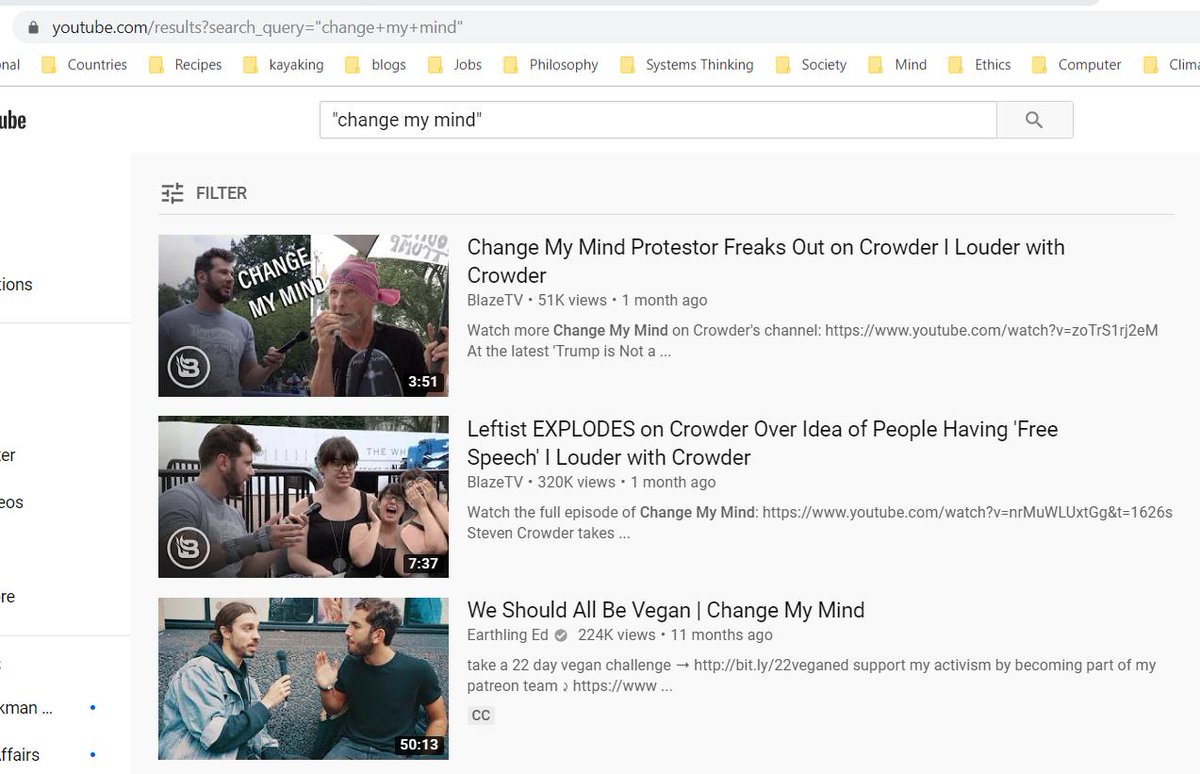Click the YouTube search input field
Viewport: 1200px width, 774px height.
click(658, 120)
